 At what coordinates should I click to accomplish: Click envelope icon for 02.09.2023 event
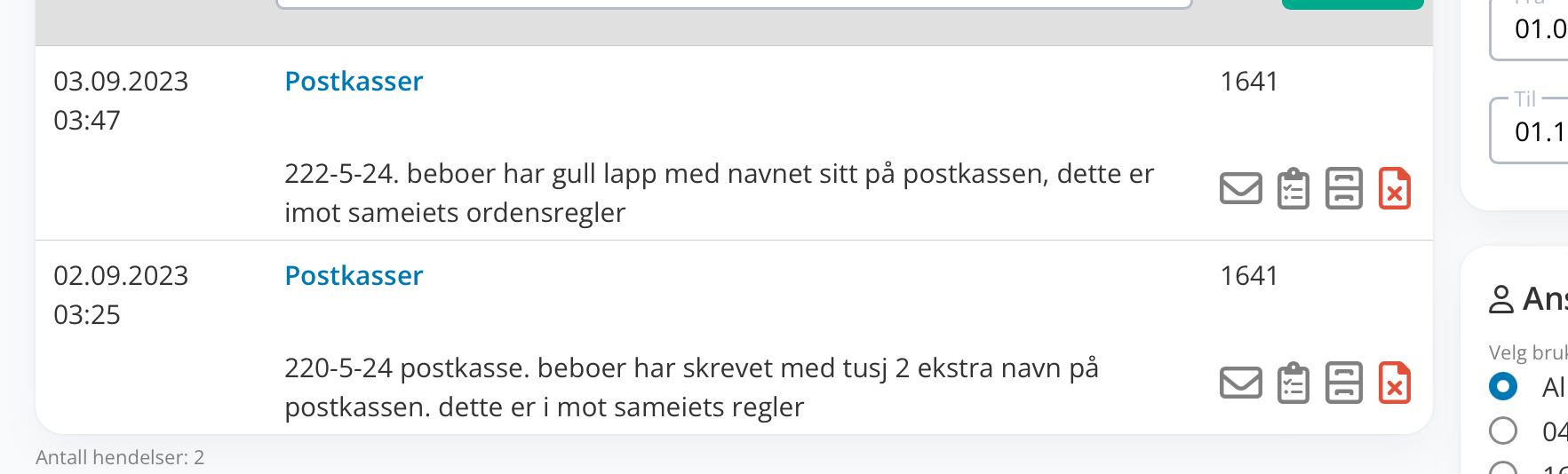1240,383
